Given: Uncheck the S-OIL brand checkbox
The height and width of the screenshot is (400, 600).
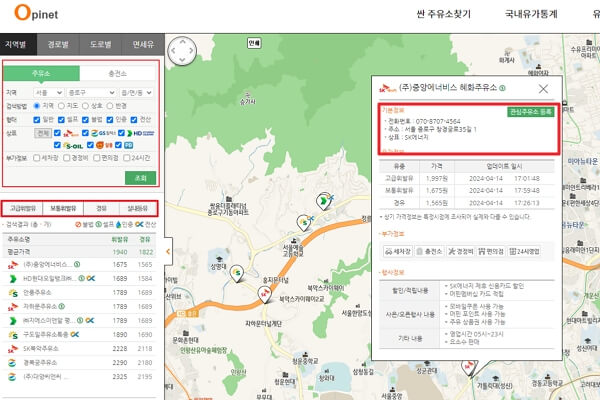Looking at the screenshot, I should click(57, 145).
